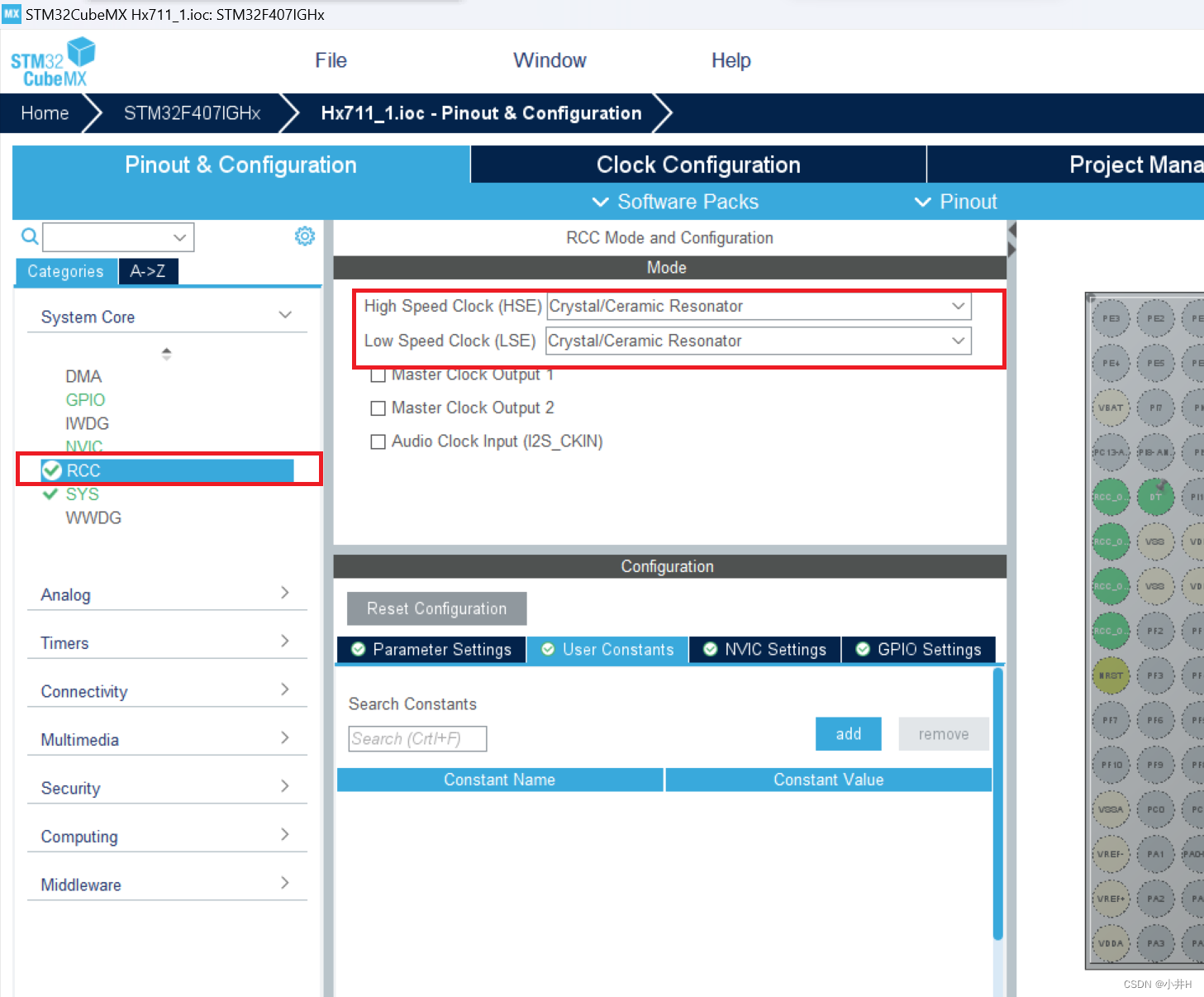The image size is (1204, 997).
Task: Select the Categories tab
Action: pyautogui.click(x=65, y=271)
